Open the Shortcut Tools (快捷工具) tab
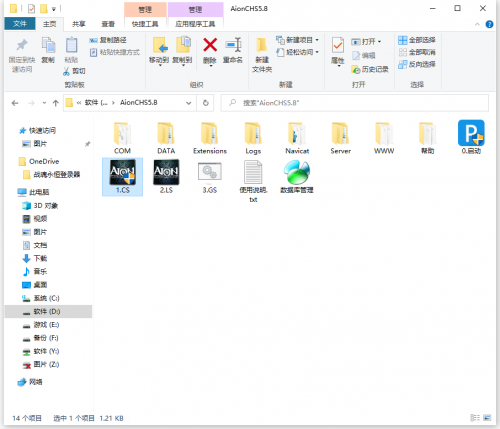 [x=145, y=24]
